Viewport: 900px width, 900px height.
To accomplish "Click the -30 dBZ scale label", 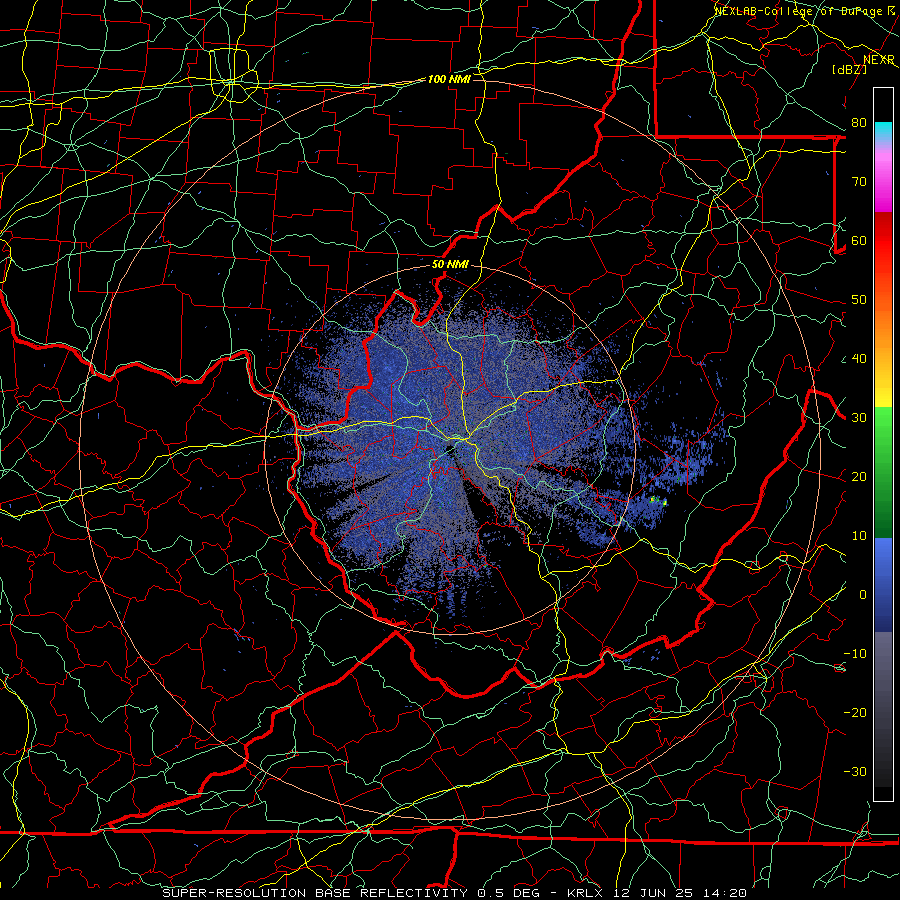I will pos(855,773).
